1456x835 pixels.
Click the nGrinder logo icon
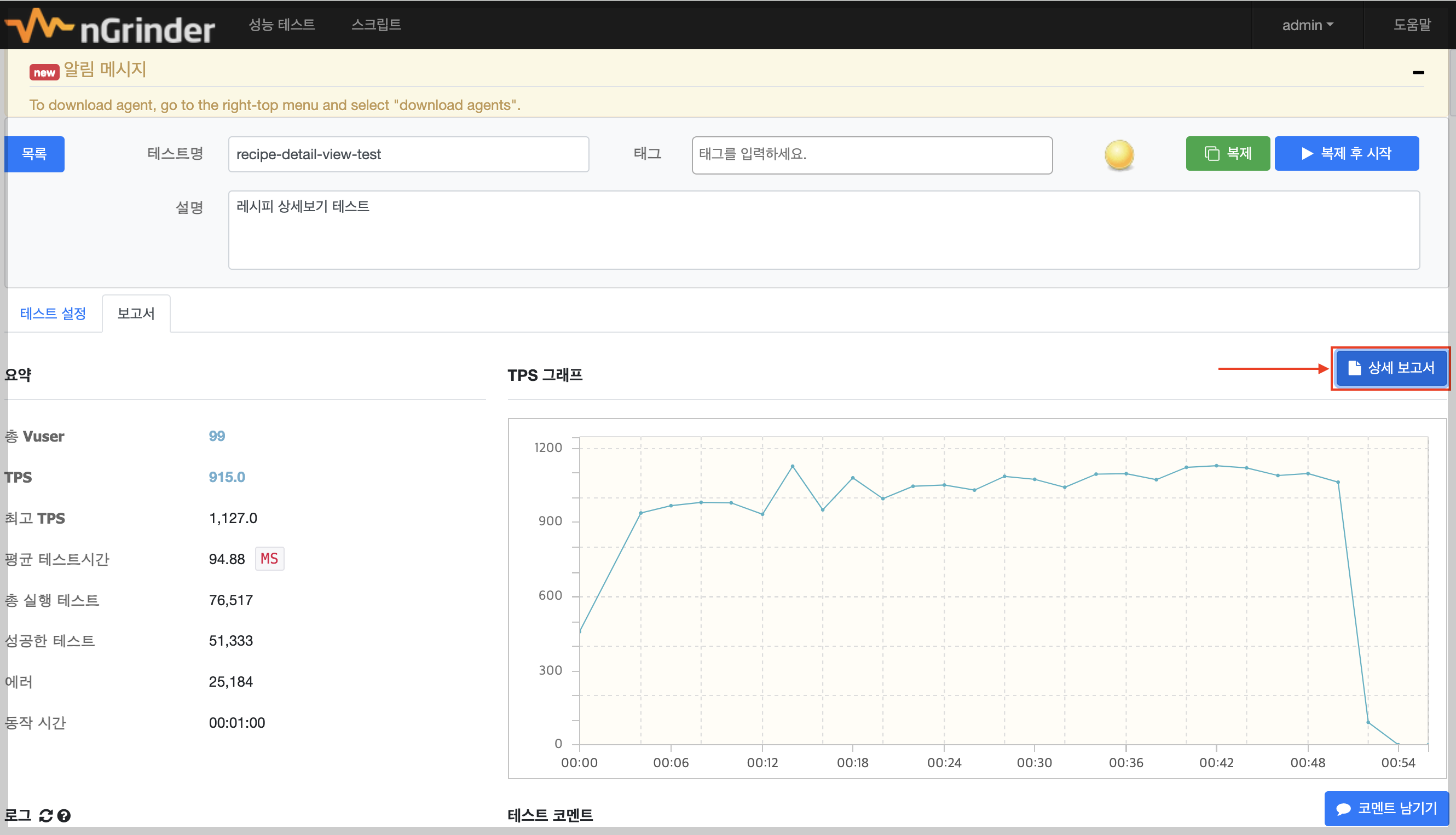tap(39, 25)
